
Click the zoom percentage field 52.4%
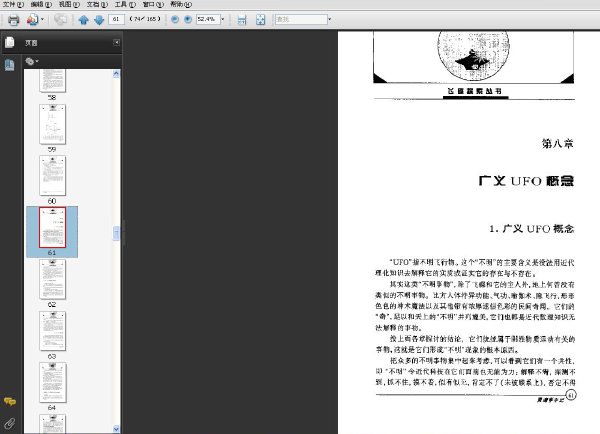pyautogui.click(x=208, y=19)
